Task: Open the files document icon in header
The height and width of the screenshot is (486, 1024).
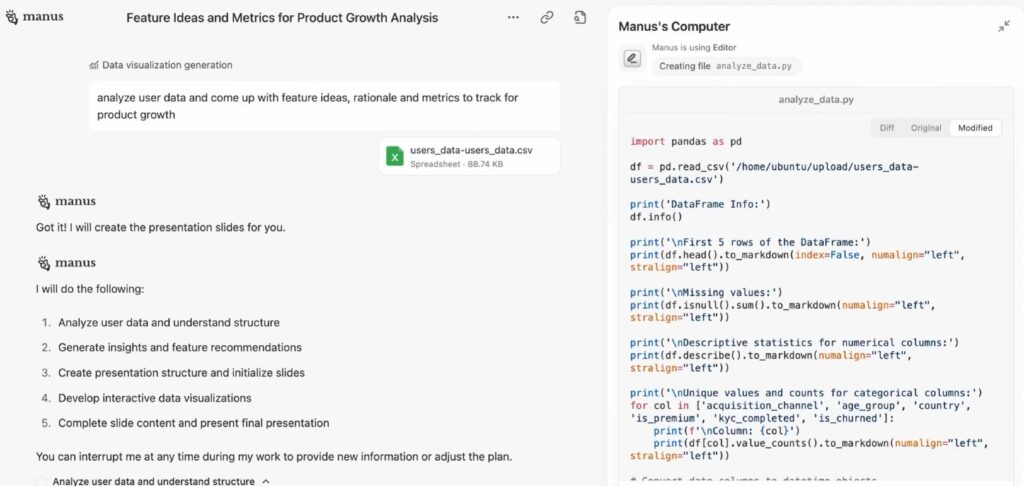Action: tap(579, 18)
